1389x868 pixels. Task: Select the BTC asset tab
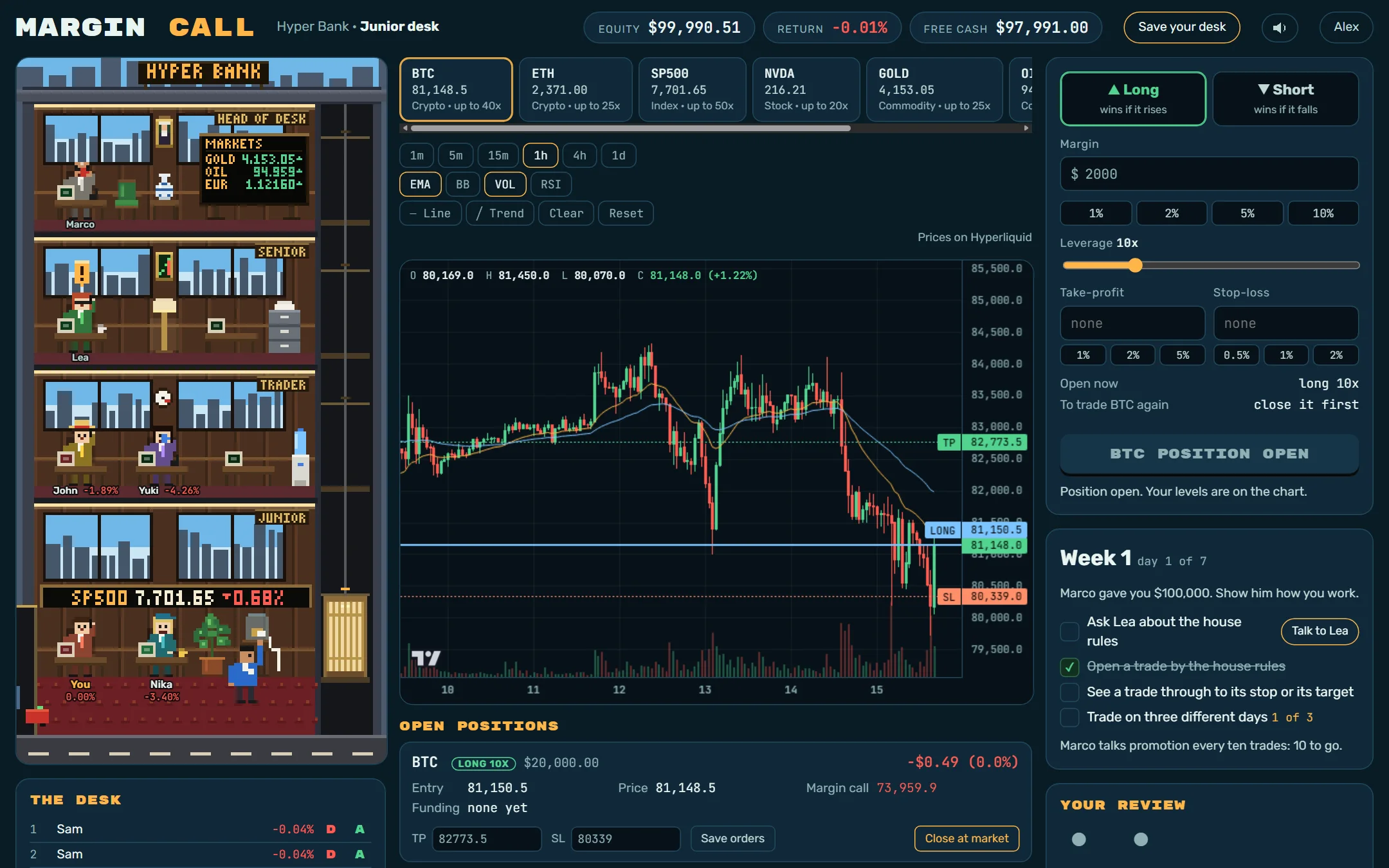[x=456, y=89]
